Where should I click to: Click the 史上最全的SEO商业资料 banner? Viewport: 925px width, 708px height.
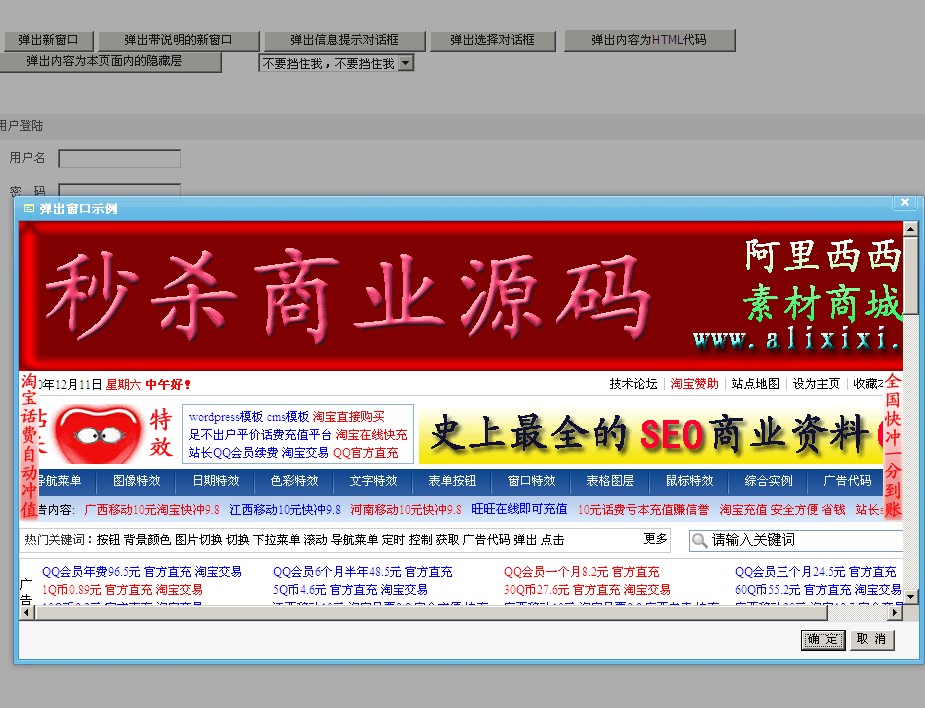tap(651, 435)
